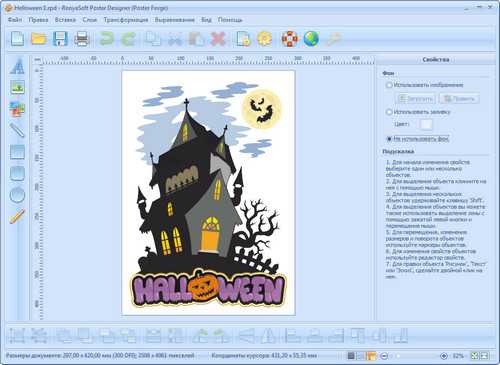500x365 pixels.
Task: Select 'Использовать изображение' radio button
Action: pyautogui.click(x=389, y=85)
